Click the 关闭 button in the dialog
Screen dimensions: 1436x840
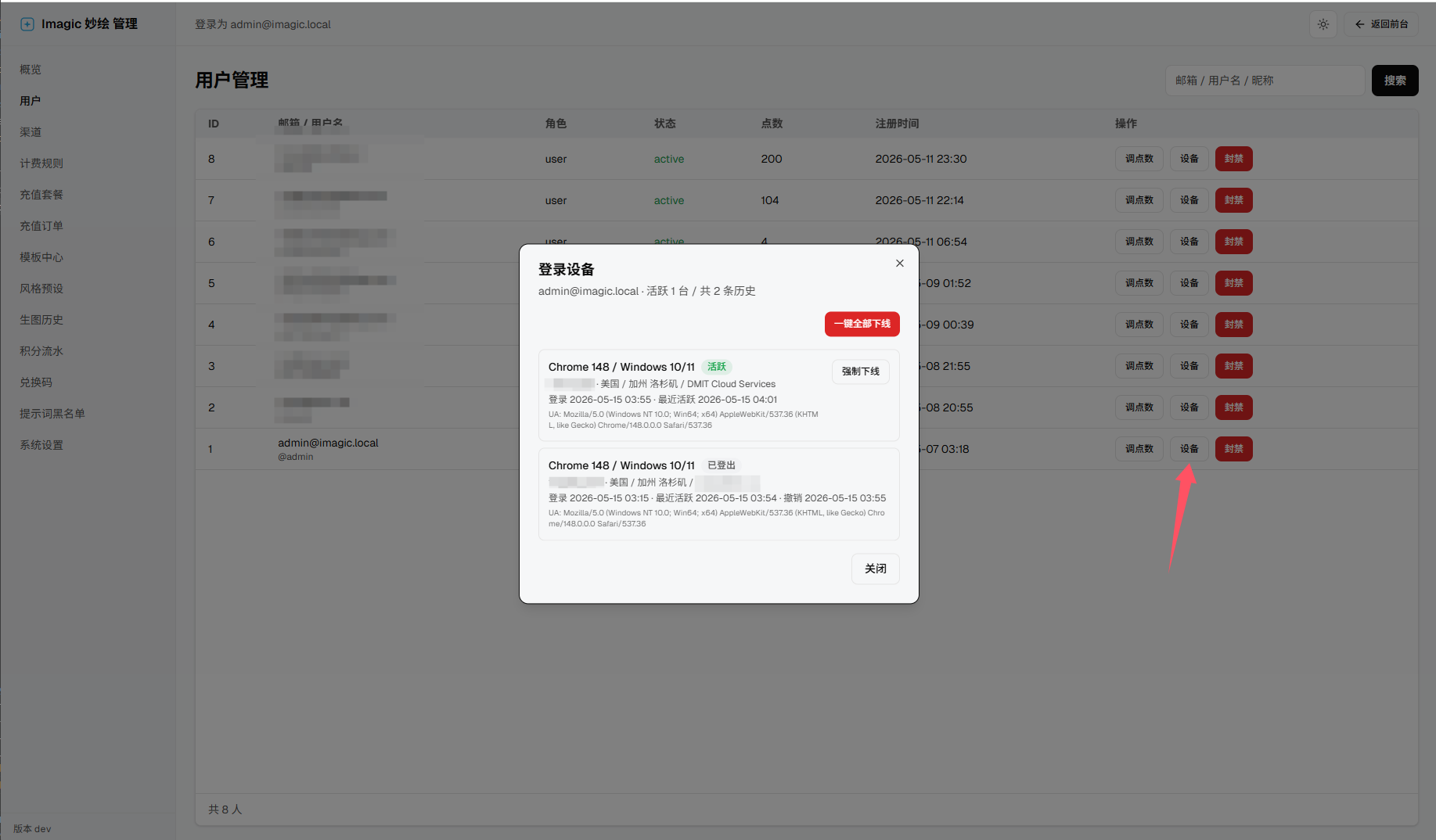[x=876, y=569]
